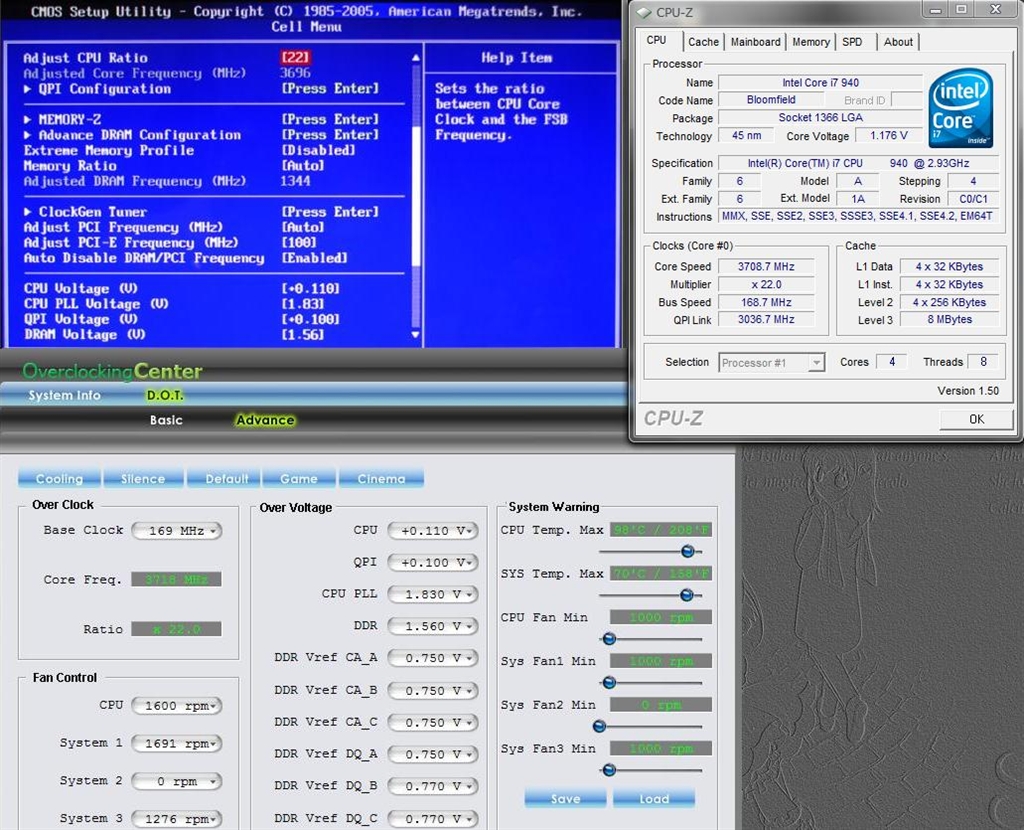Open the System 2 fan speed dropdown
The image size is (1024, 830).
click(177, 782)
